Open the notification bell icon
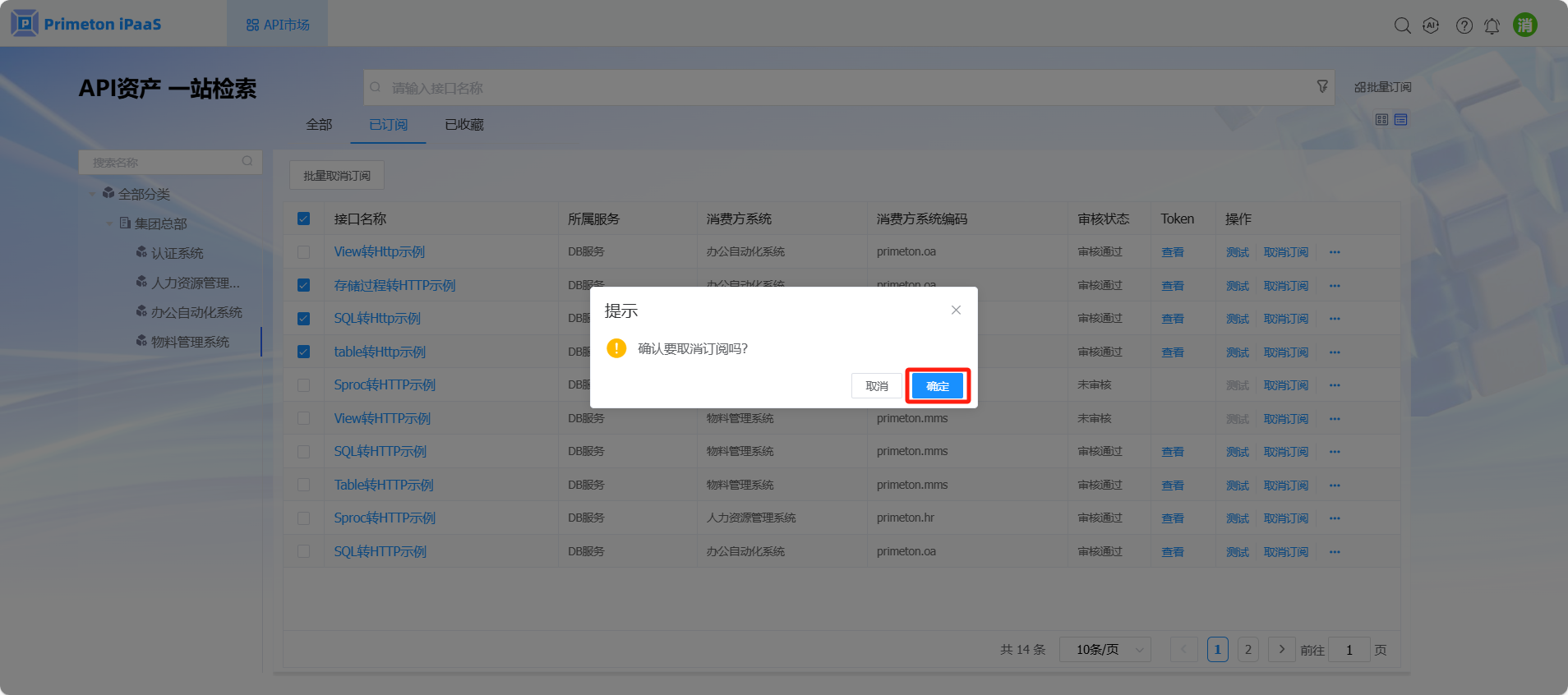 pos(1492,25)
